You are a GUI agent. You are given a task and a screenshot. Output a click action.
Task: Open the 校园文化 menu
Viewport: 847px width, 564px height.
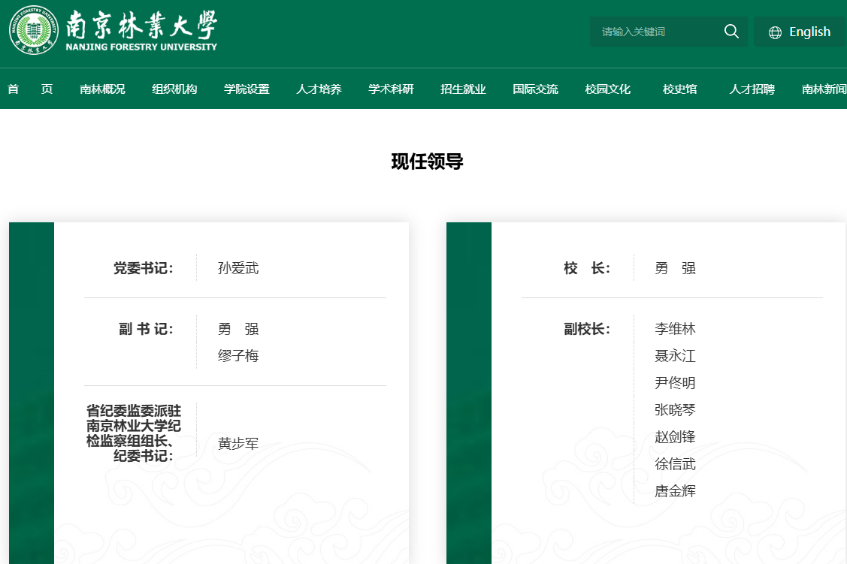click(608, 89)
